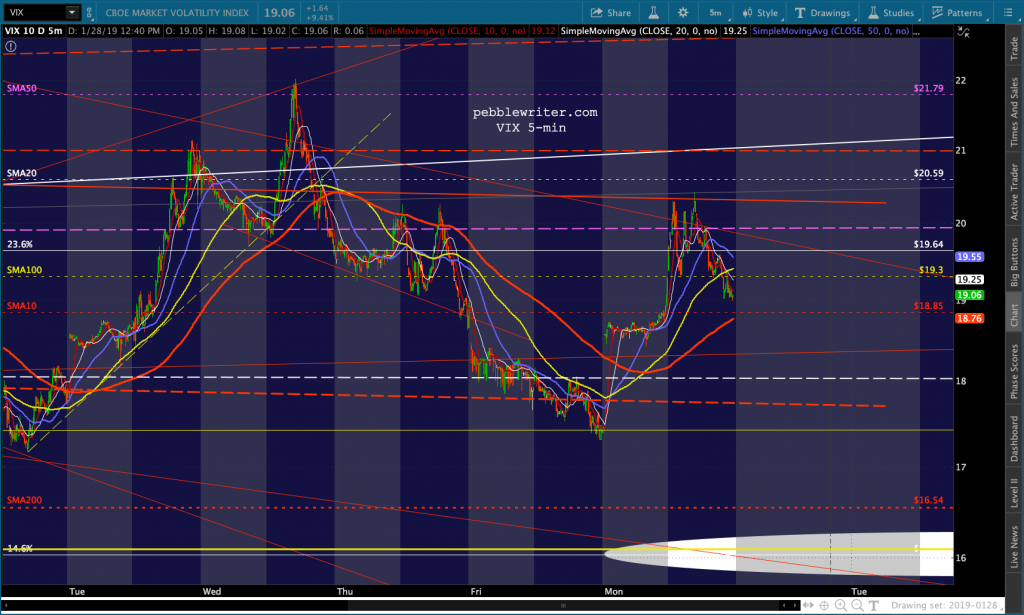Click the chart alert exclamation icon
This screenshot has width=1024, height=615.
point(10,46)
